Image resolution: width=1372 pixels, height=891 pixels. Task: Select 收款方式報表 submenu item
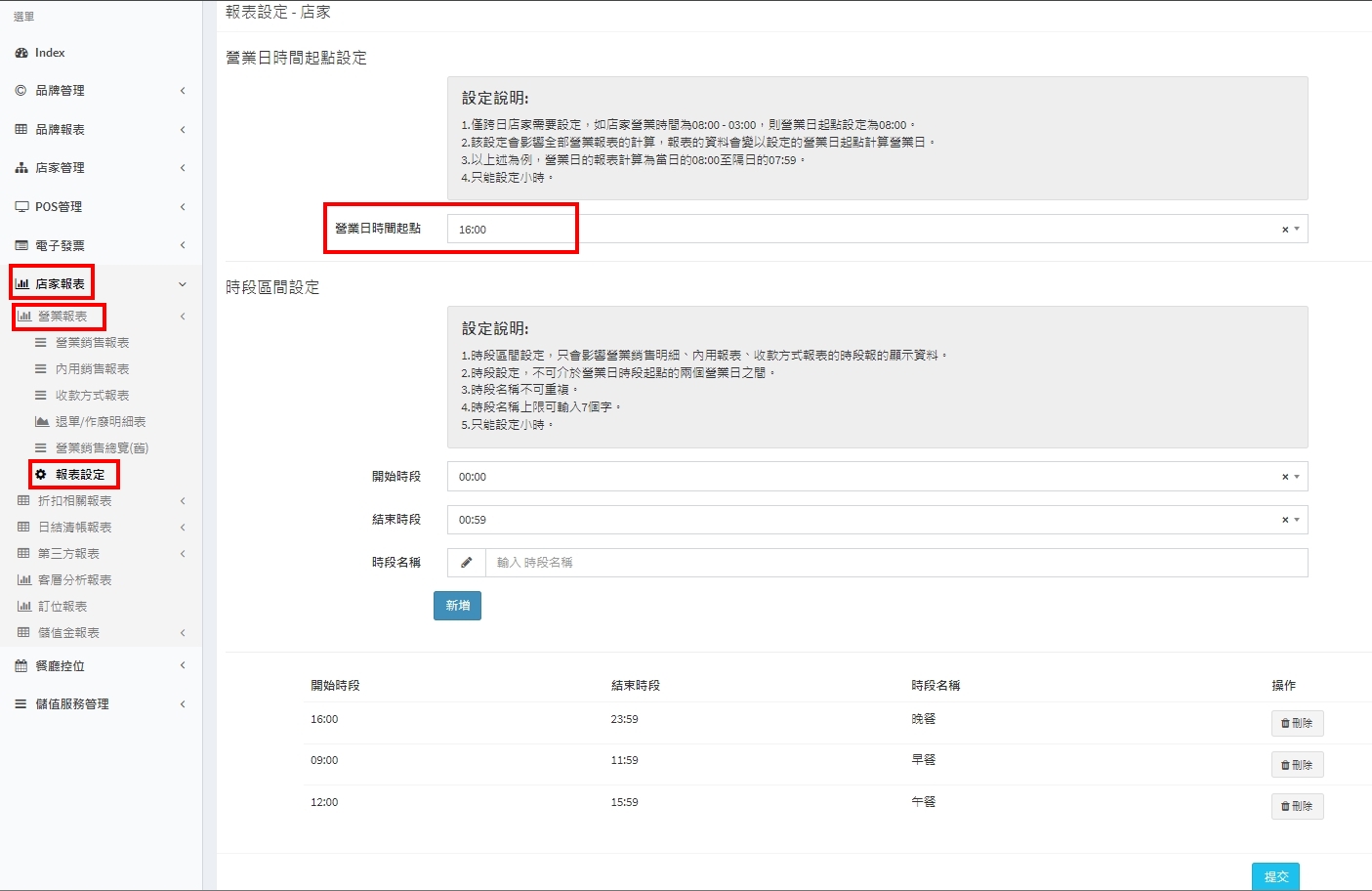coord(92,396)
